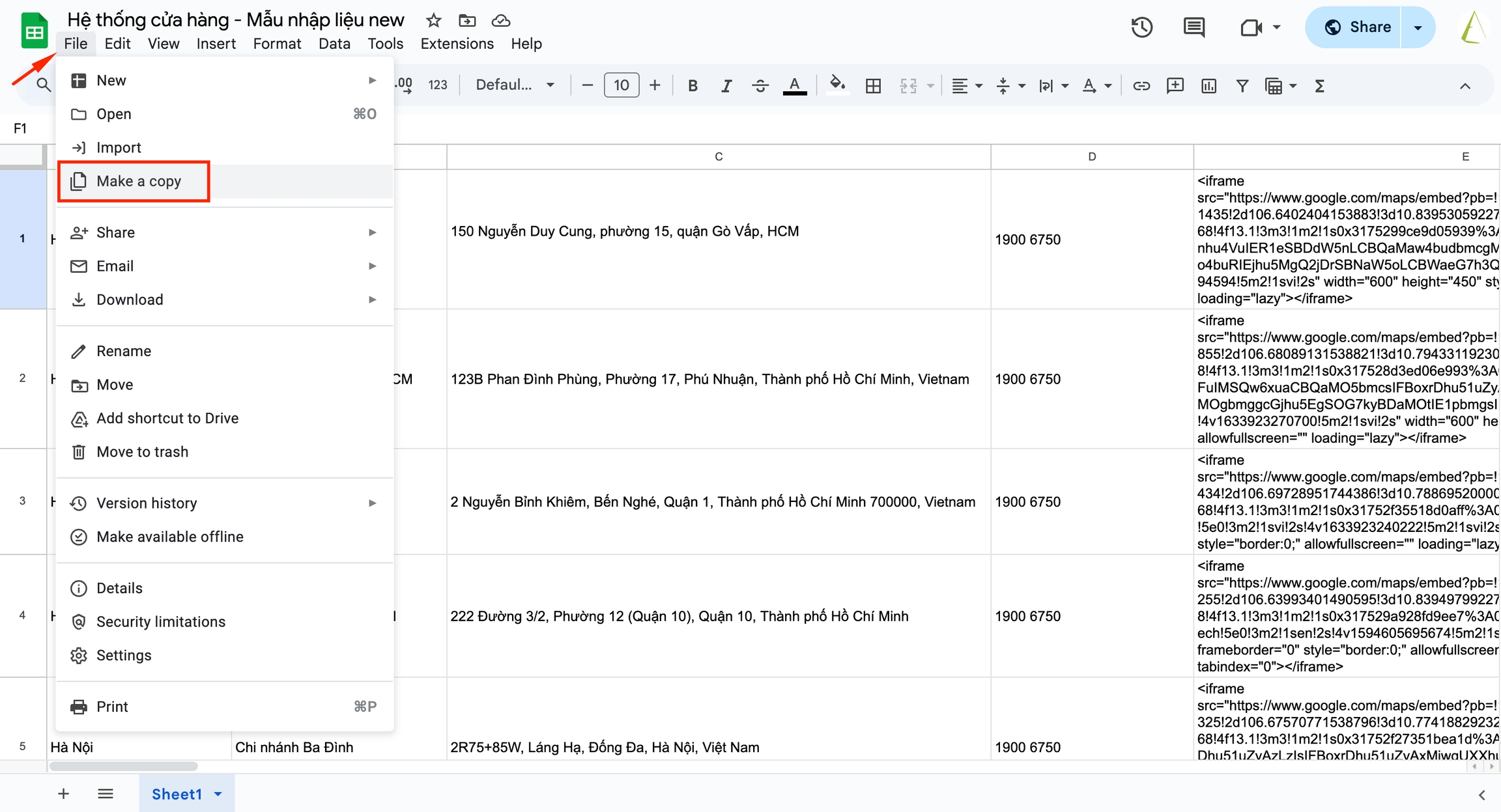Click the Share button

[x=1358, y=27]
